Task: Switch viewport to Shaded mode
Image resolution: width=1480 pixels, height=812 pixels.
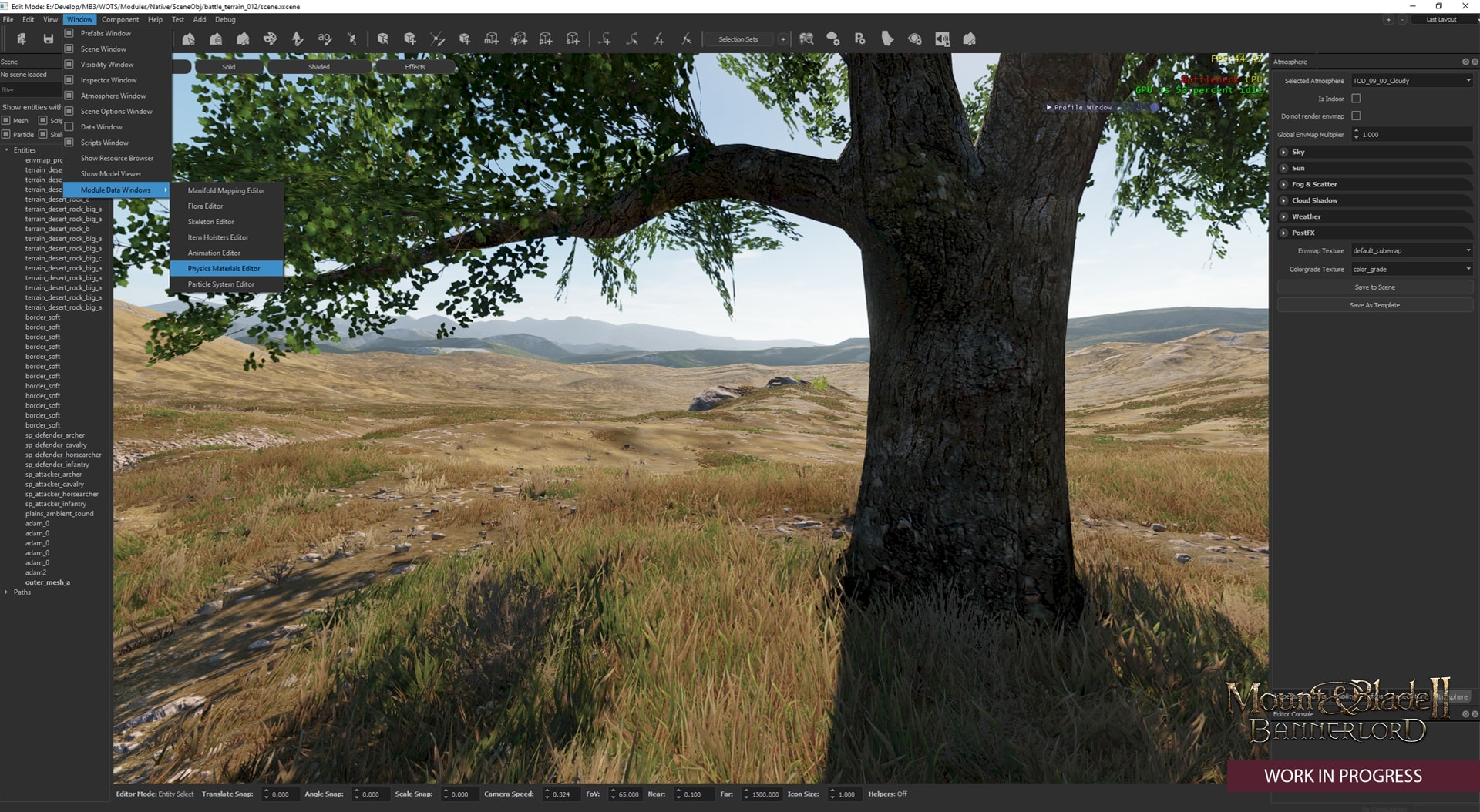Action: tap(318, 67)
